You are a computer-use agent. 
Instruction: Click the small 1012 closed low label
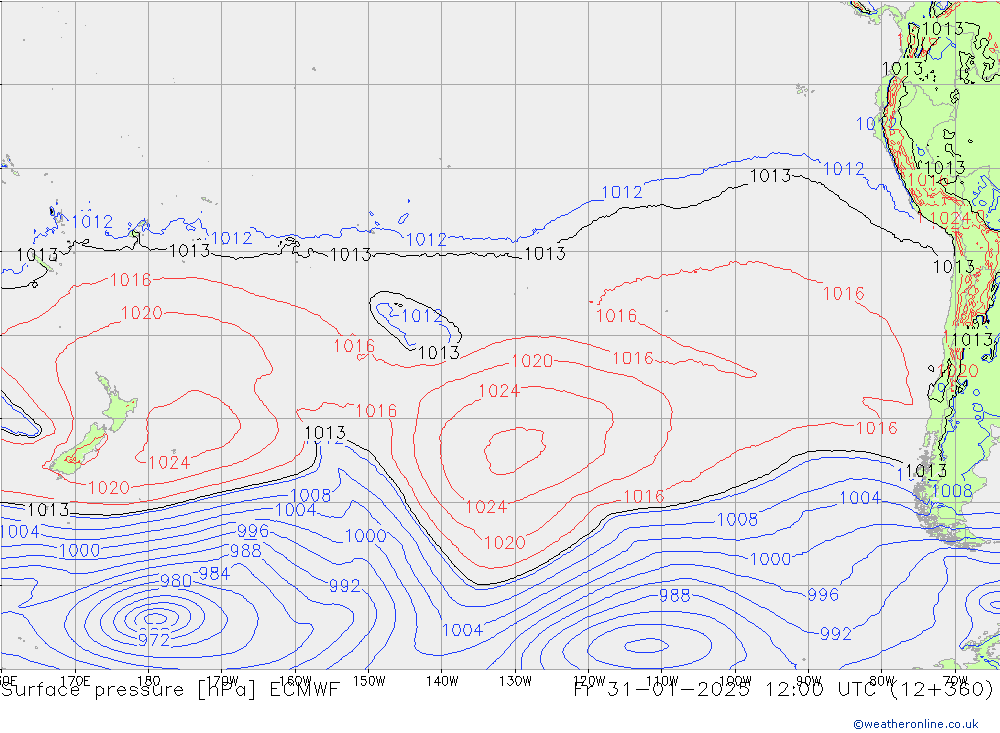click(422, 316)
